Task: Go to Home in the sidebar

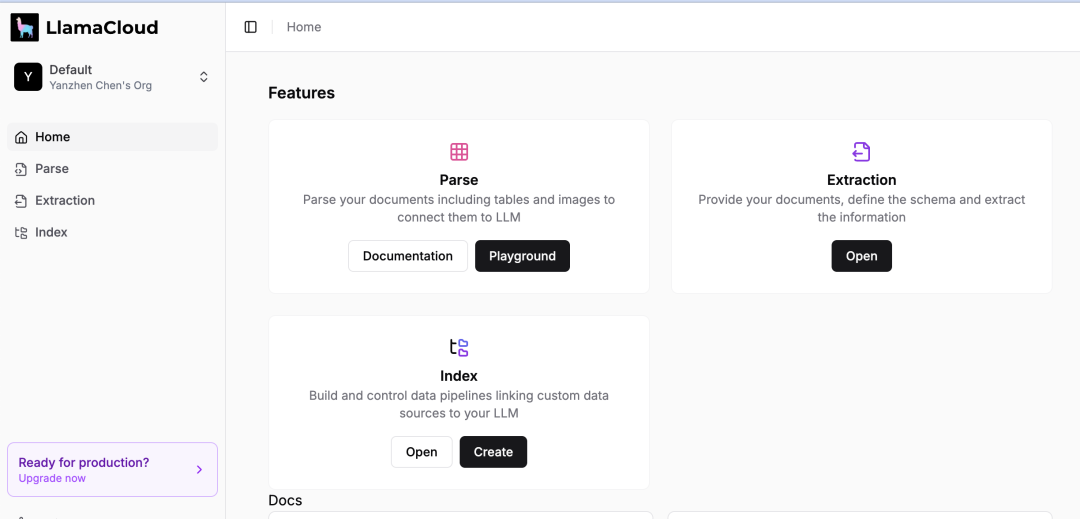Action: [112, 137]
